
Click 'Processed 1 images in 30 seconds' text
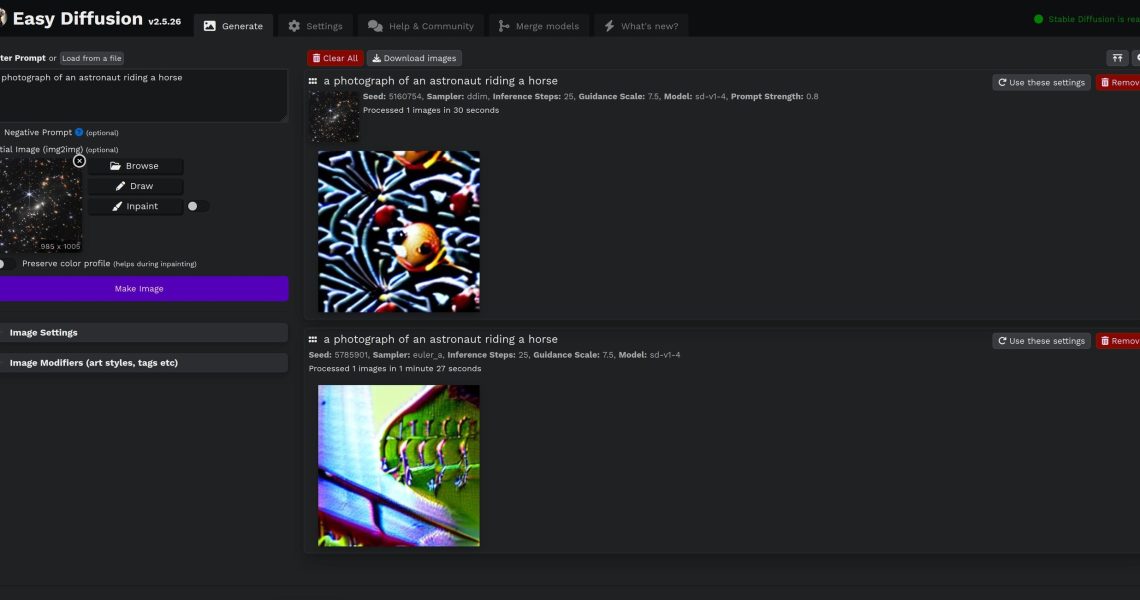430,111
